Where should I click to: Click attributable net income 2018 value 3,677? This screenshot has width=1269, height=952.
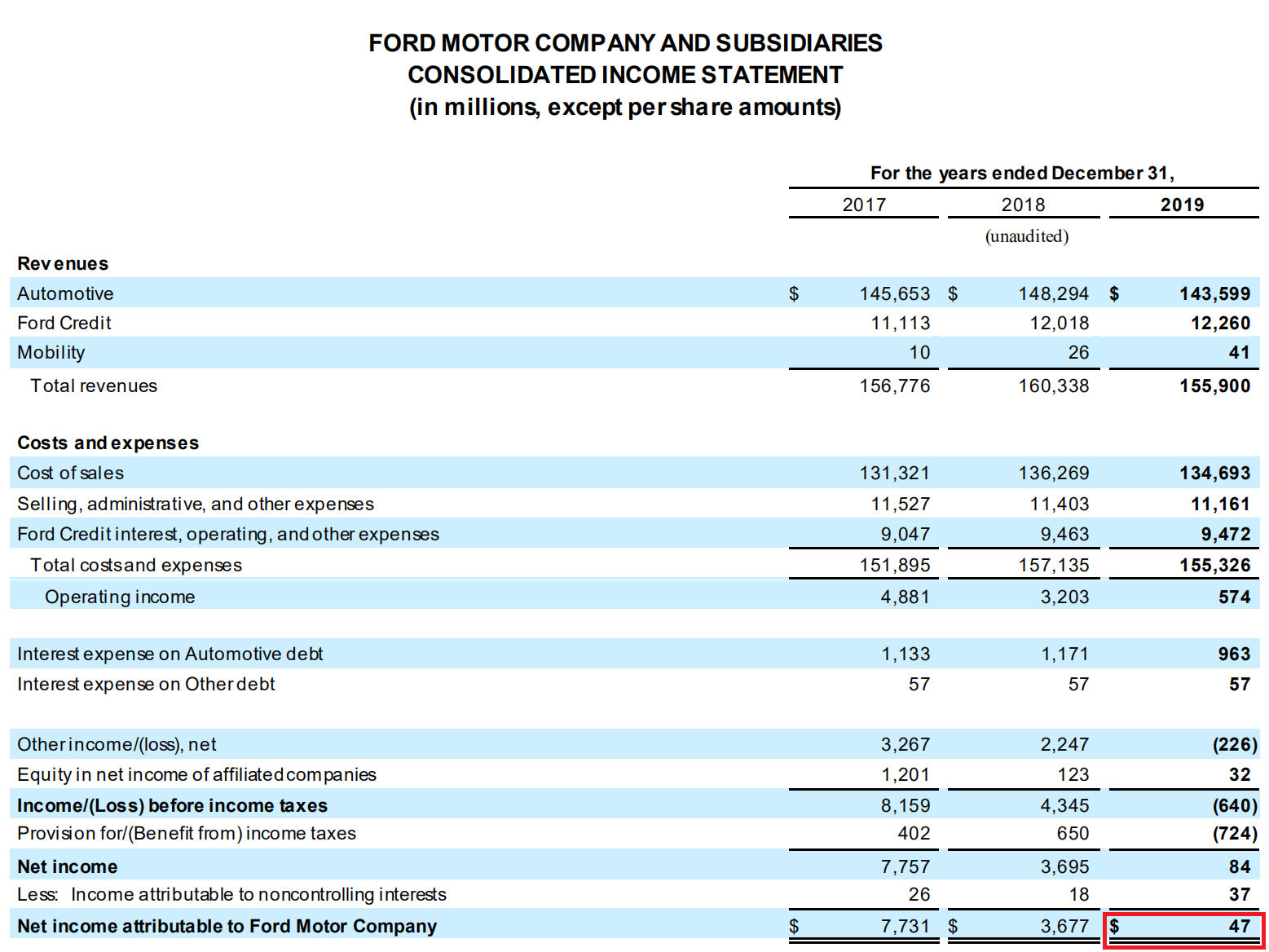point(1064,926)
